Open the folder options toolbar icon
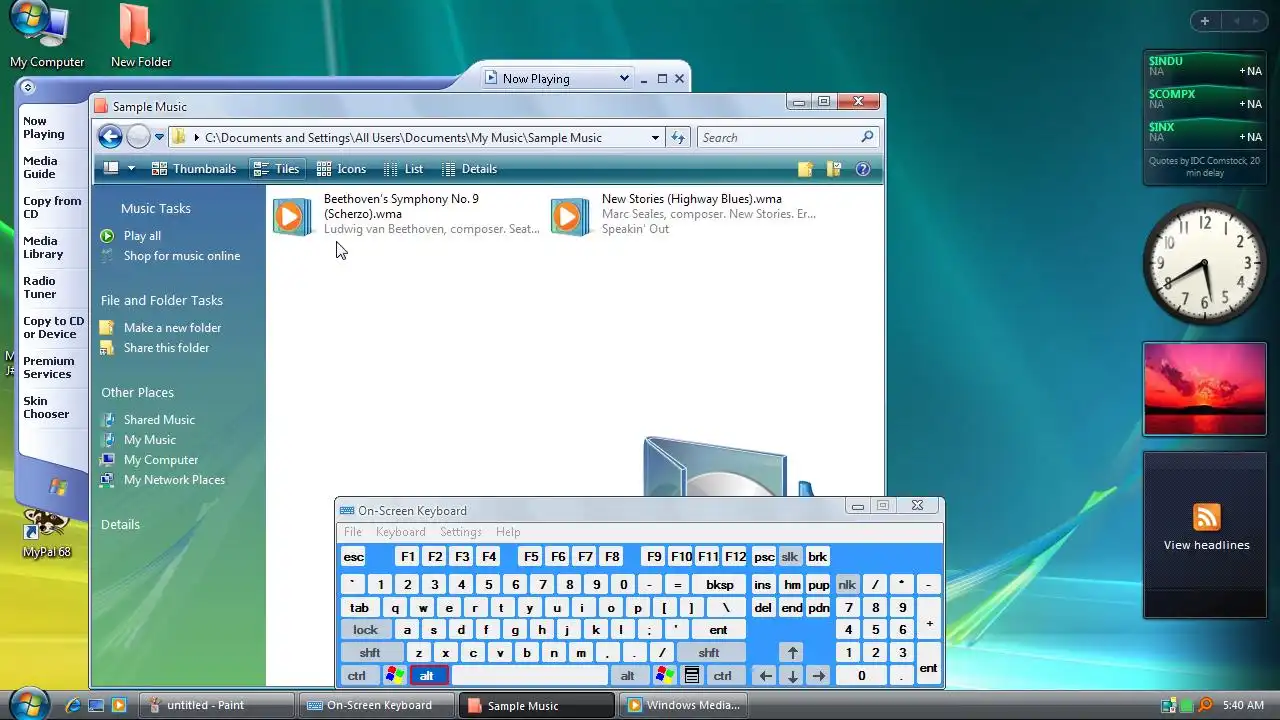Viewport: 1280px width, 720px height. 834,169
